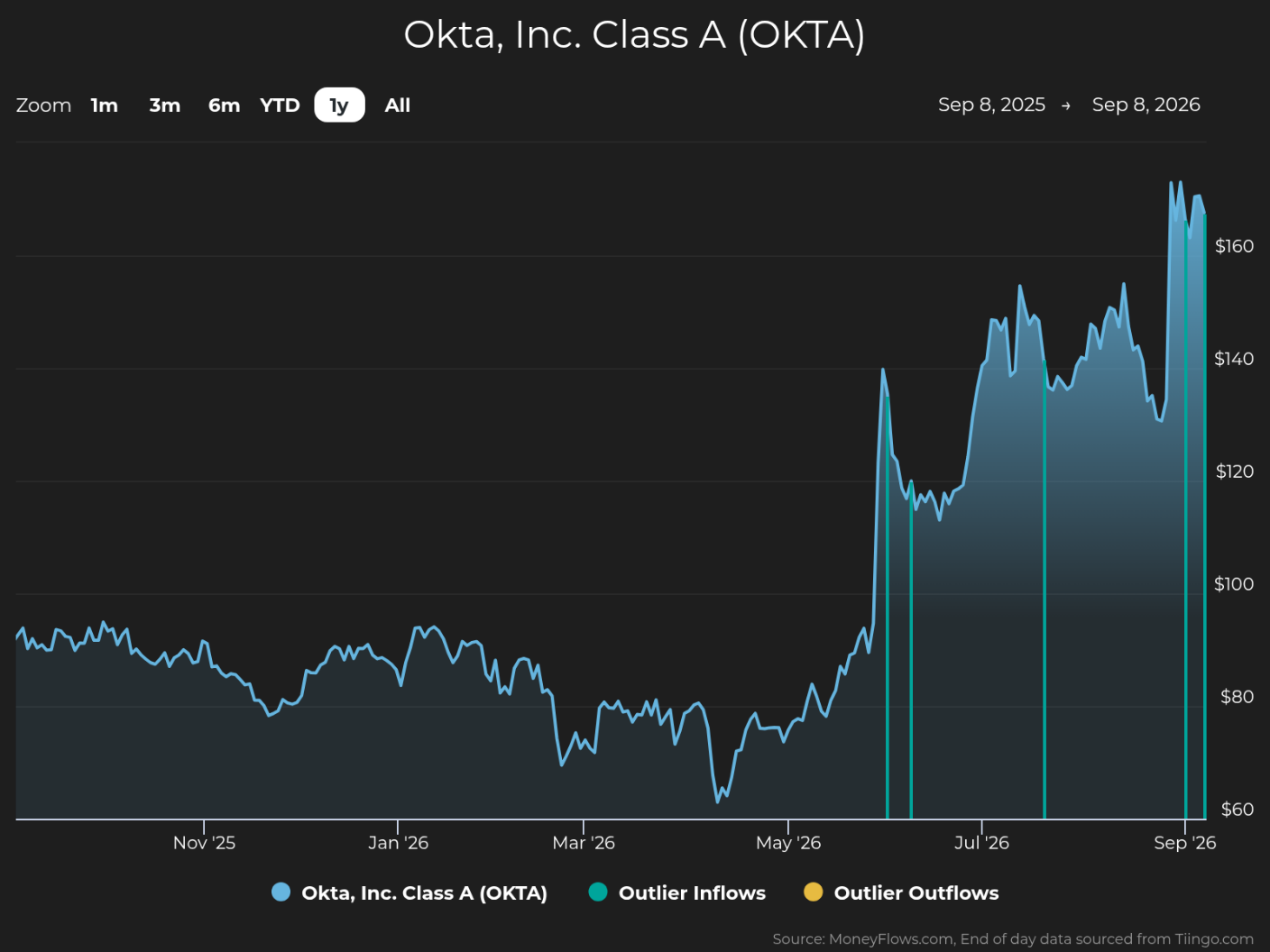1270x952 pixels.
Task: Select the 6m zoom range
Action: (225, 105)
